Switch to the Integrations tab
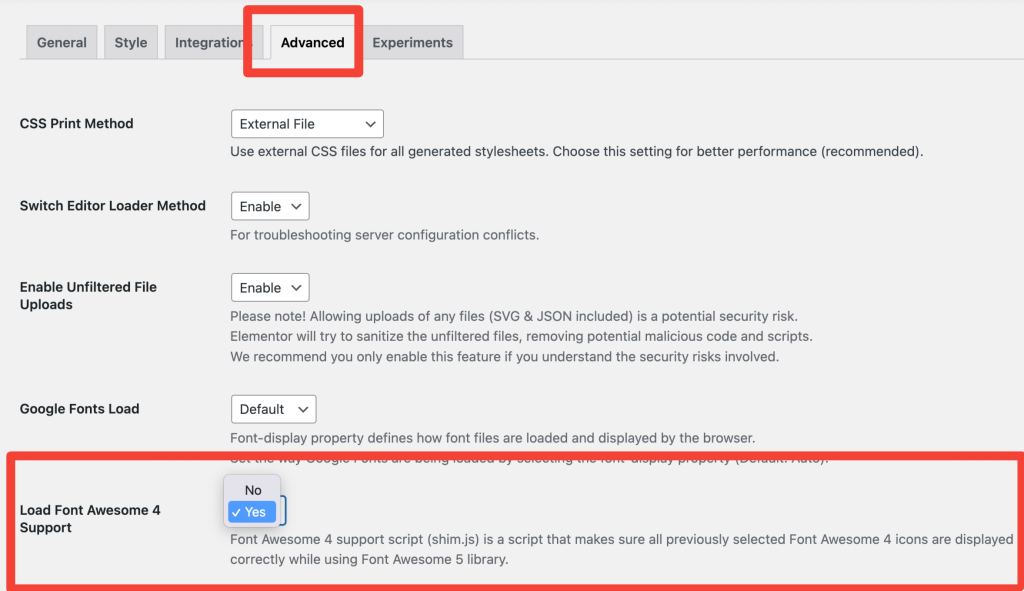Screen dimensions: 1024x591 (x=211, y=42)
